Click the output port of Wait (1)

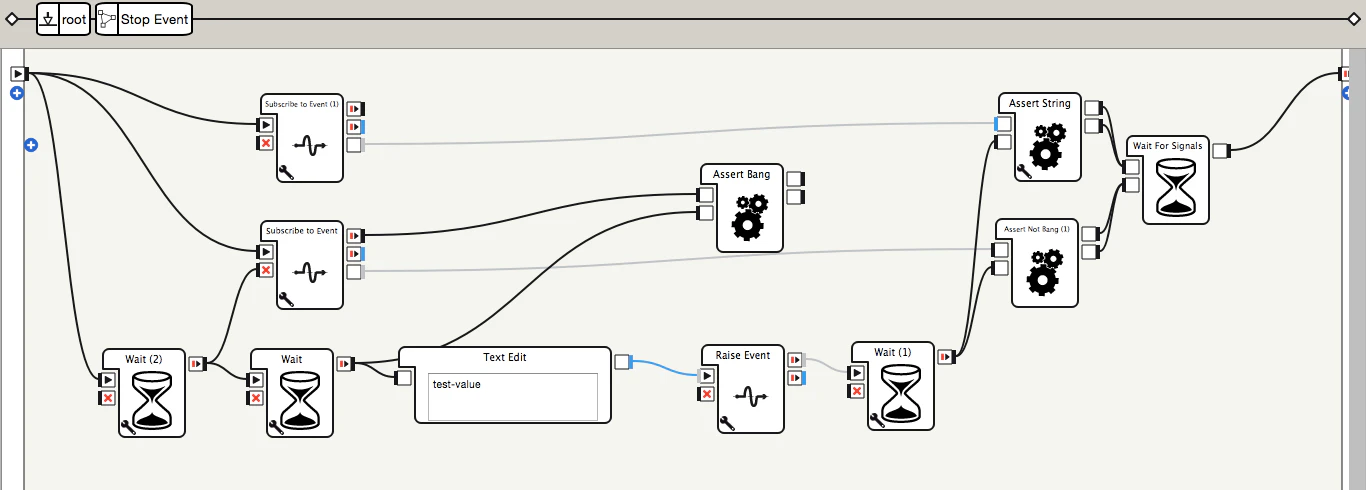[x=946, y=357]
